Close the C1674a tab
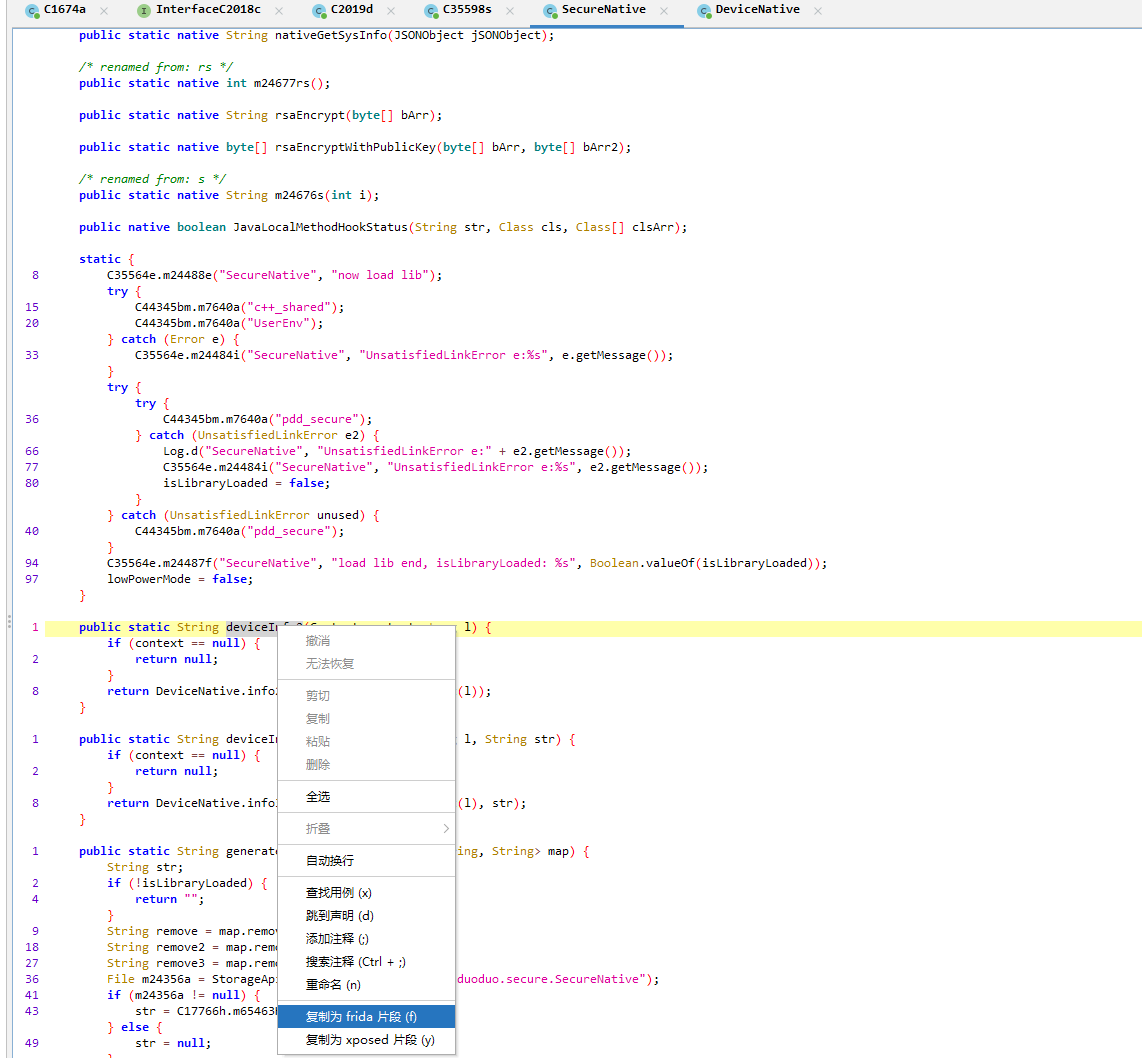1142x1058 pixels. click(104, 11)
